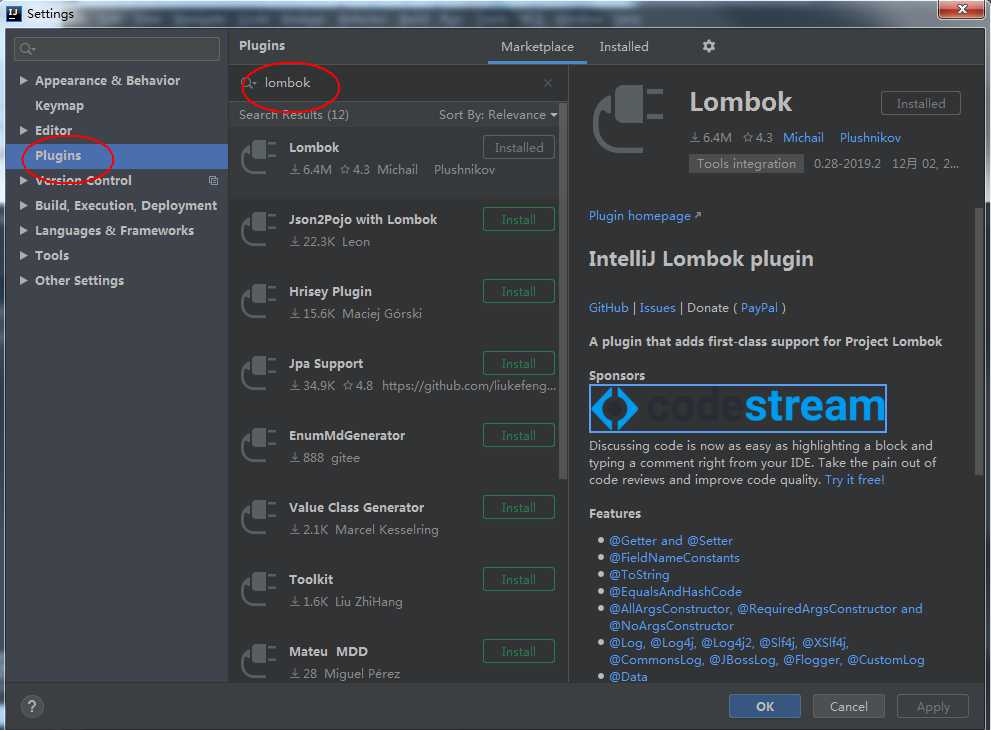Click OK to confirm settings
The height and width of the screenshot is (730, 991).
(765, 706)
